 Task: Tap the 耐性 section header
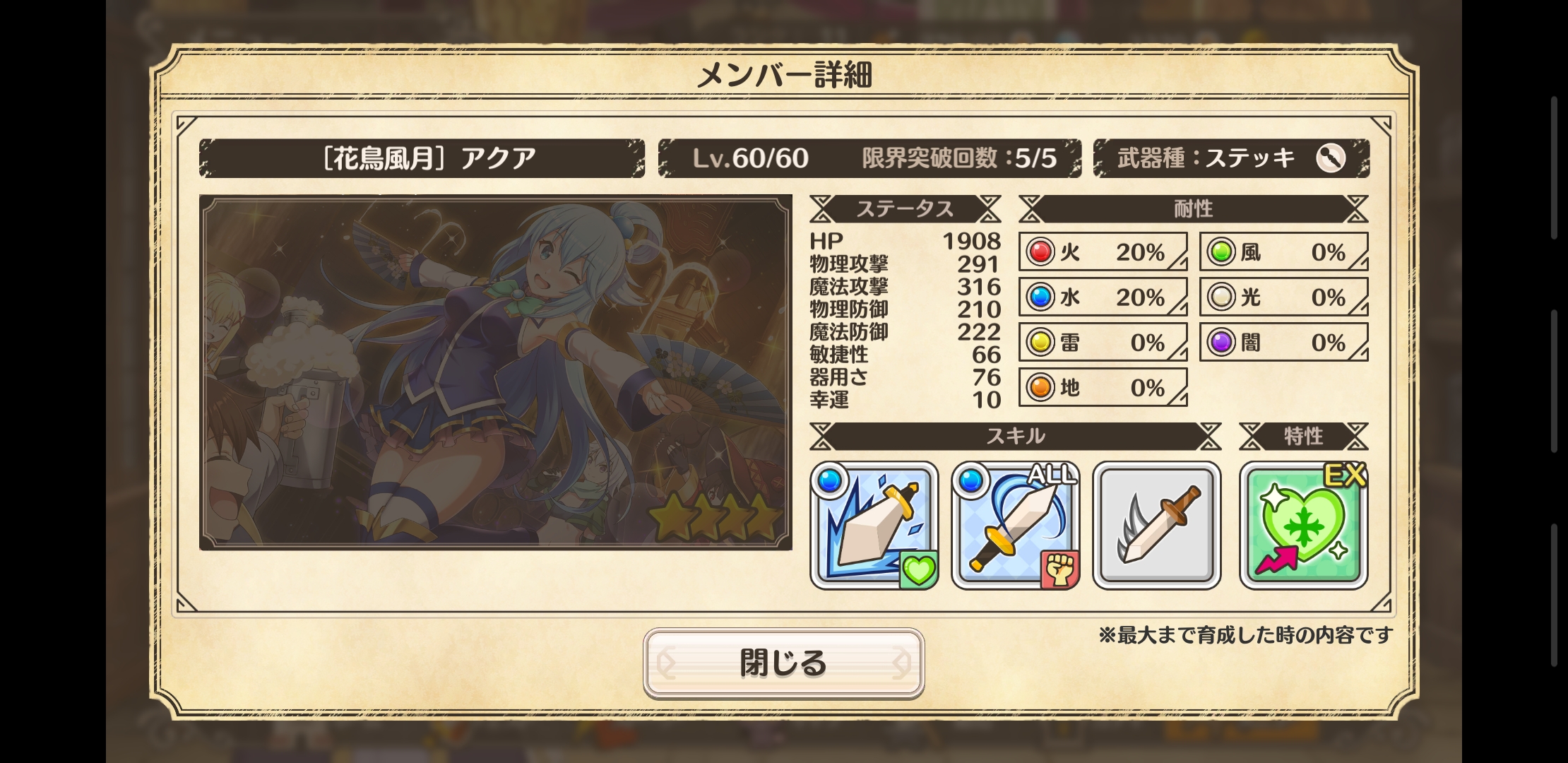(1194, 209)
